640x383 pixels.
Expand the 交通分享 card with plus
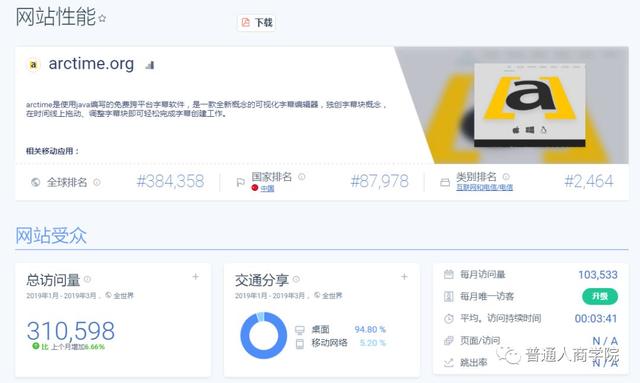(404, 277)
